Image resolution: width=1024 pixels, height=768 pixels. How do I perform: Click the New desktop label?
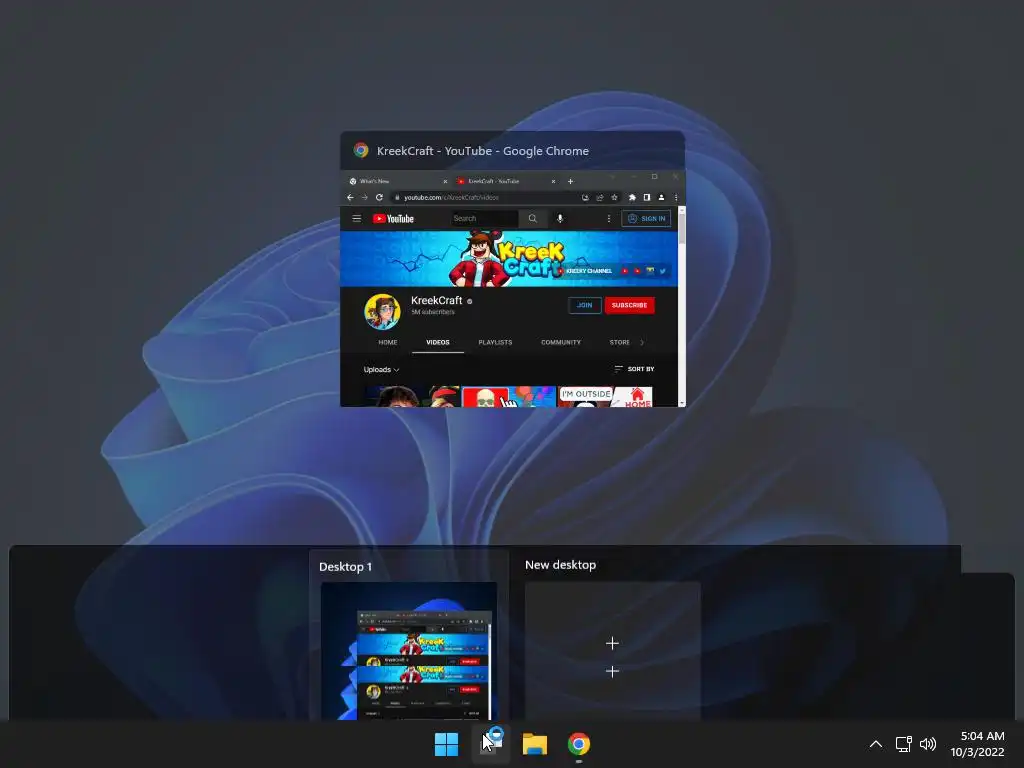pyautogui.click(x=560, y=565)
